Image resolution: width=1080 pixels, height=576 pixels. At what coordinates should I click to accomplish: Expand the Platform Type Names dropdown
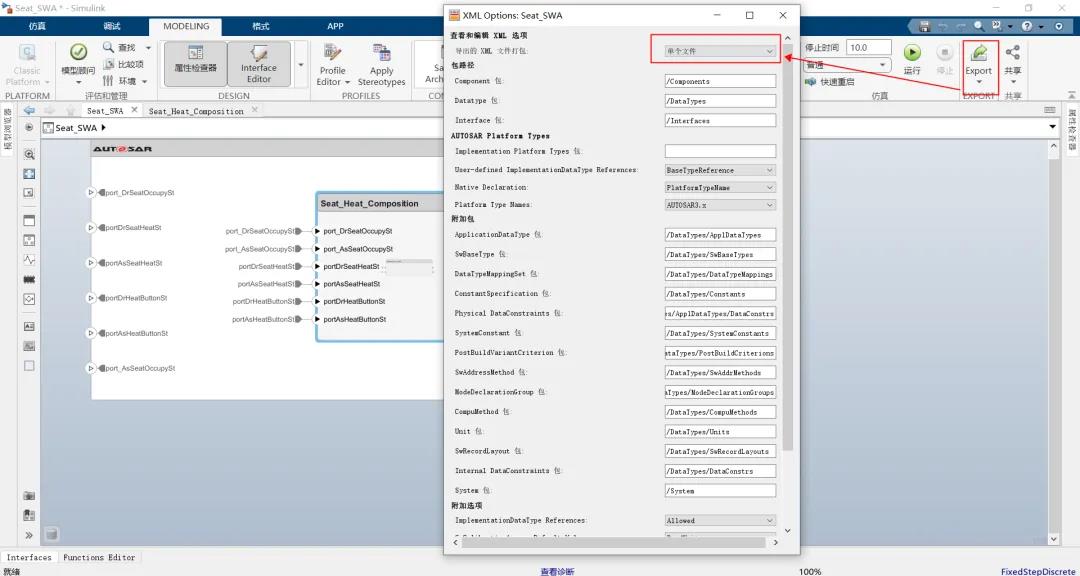720,205
